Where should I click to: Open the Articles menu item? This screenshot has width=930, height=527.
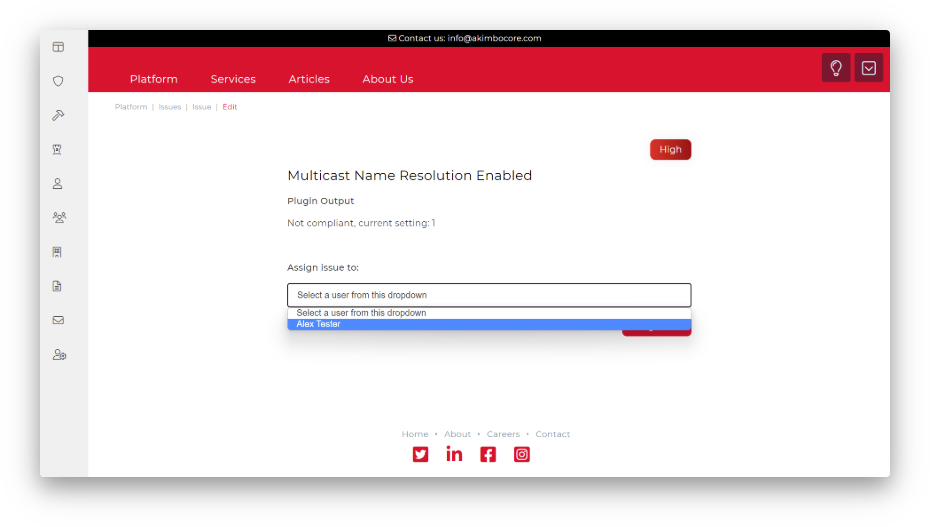tap(309, 79)
